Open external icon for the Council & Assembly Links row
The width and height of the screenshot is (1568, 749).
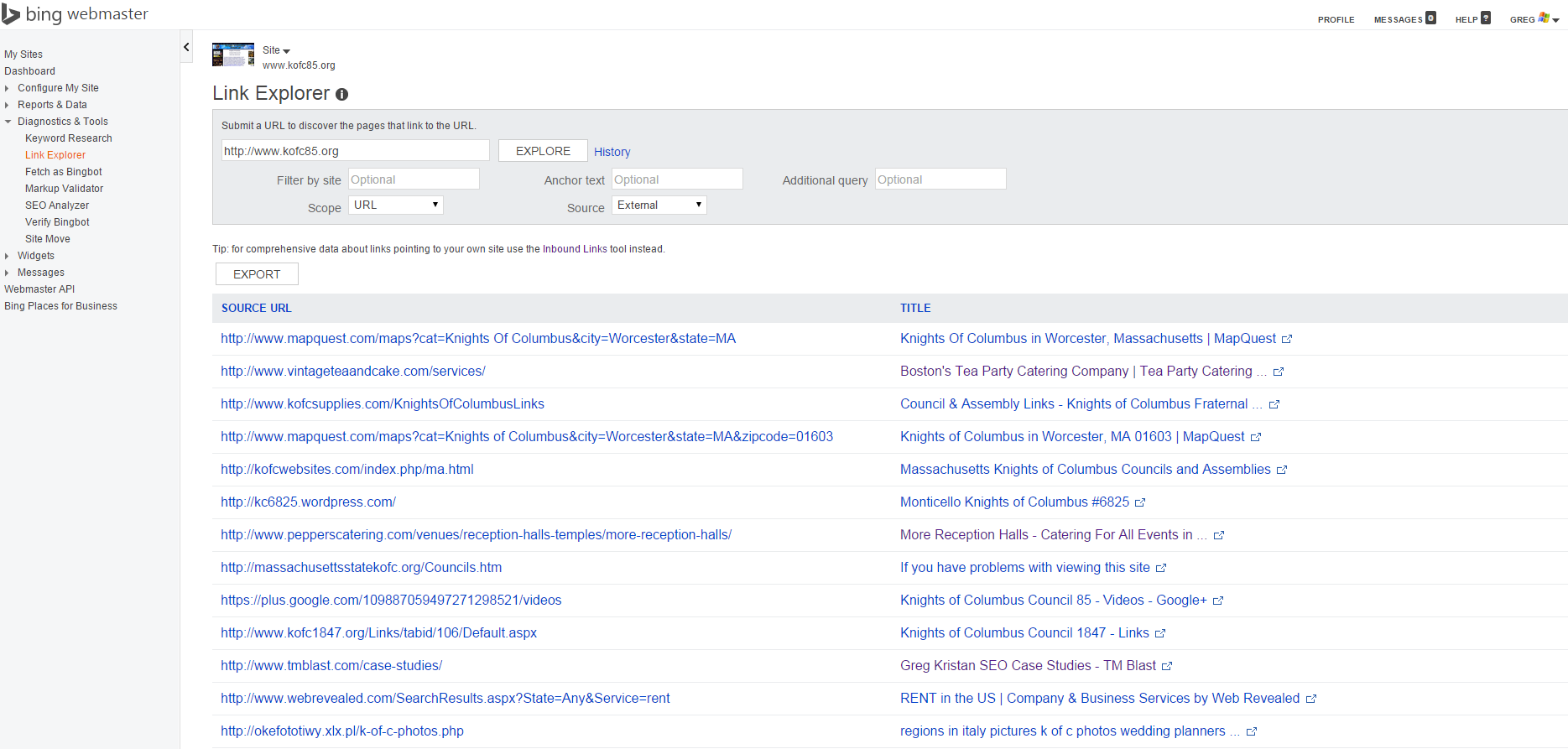(x=1274, y=404)
